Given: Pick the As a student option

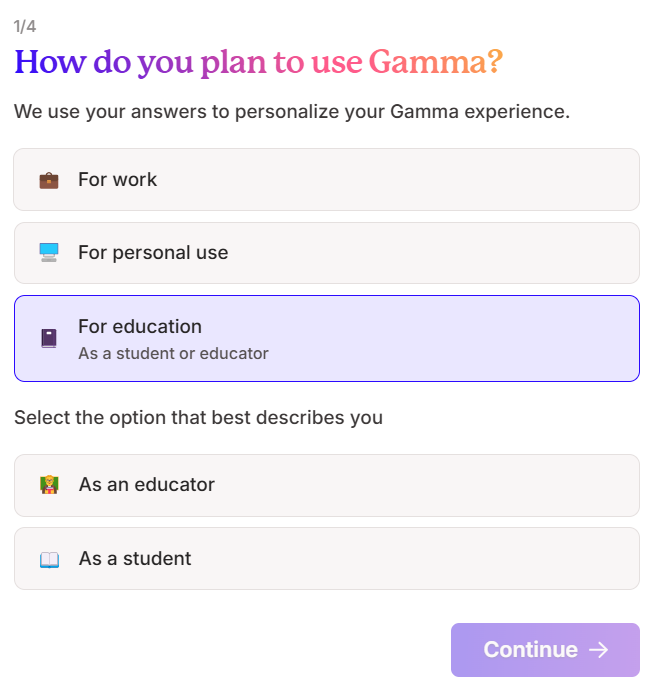Looking at the screenshot, I should coord(327,558).
